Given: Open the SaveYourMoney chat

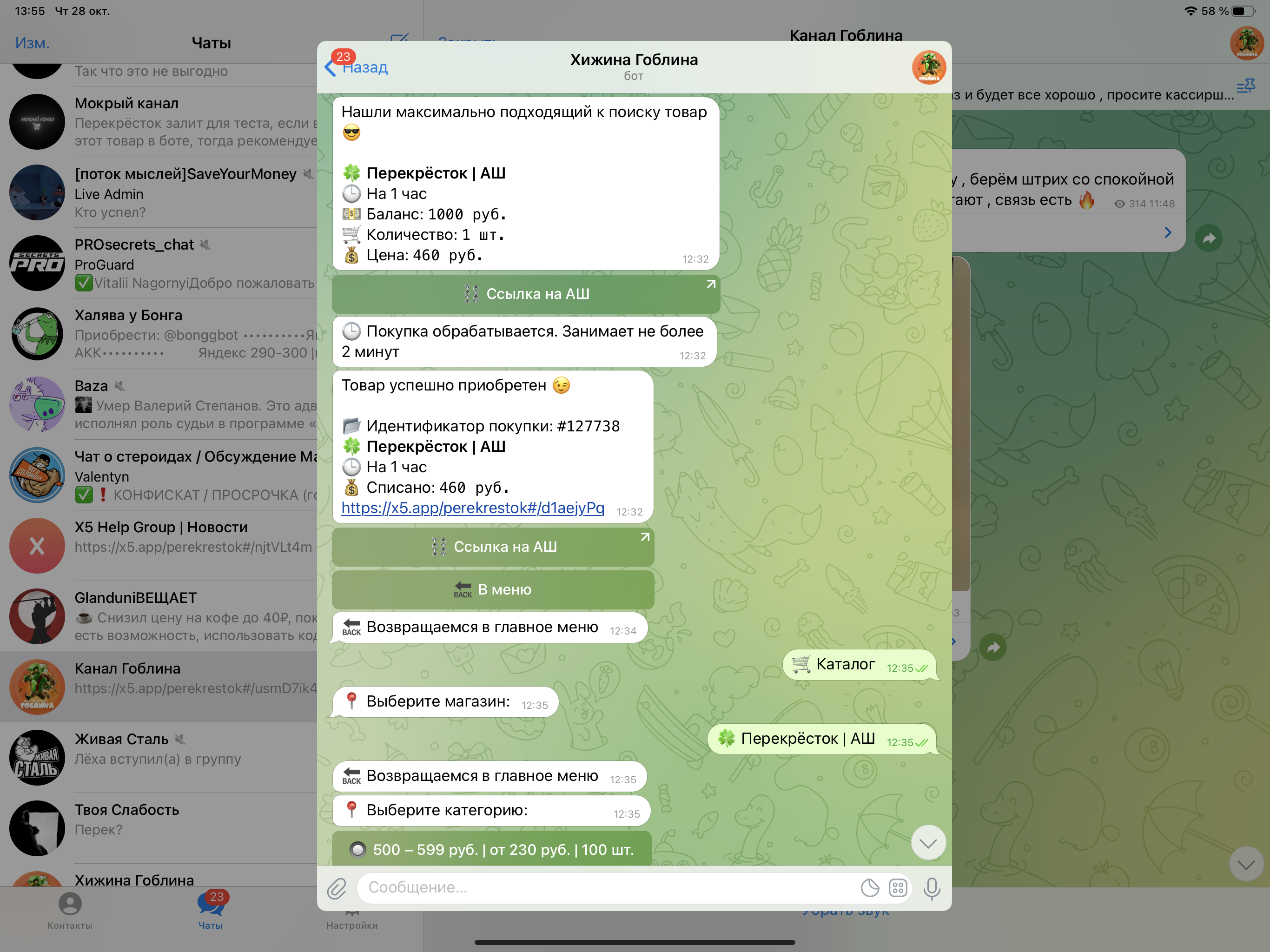Looking at the screenshot, I should 159,192.
